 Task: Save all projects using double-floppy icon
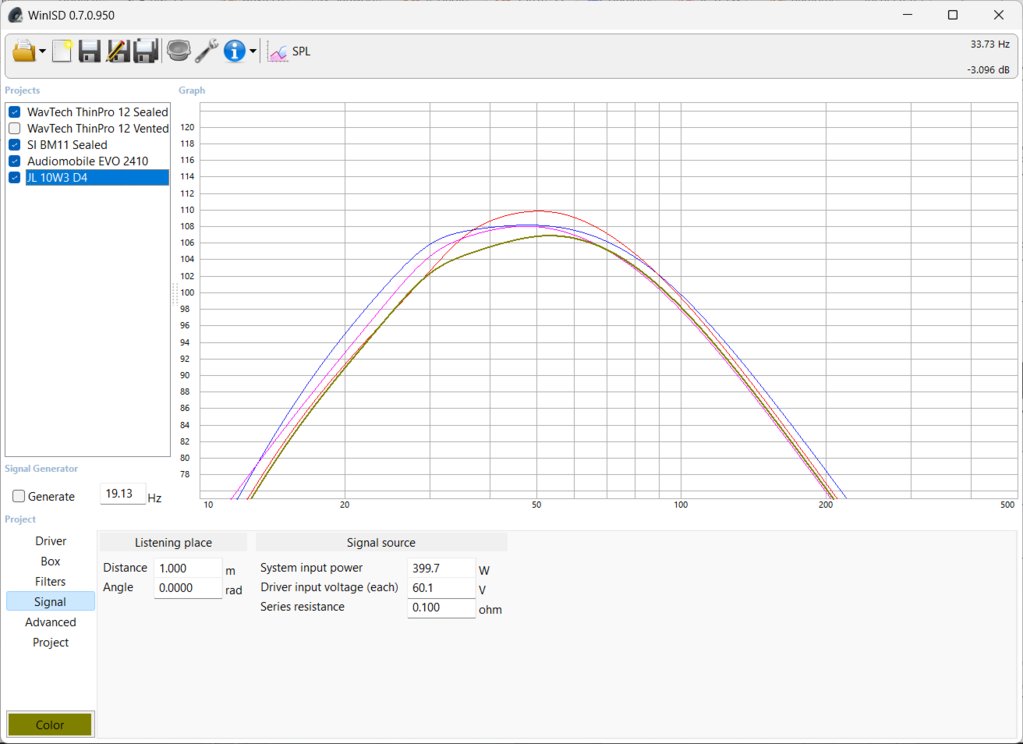tap(145, 51)
